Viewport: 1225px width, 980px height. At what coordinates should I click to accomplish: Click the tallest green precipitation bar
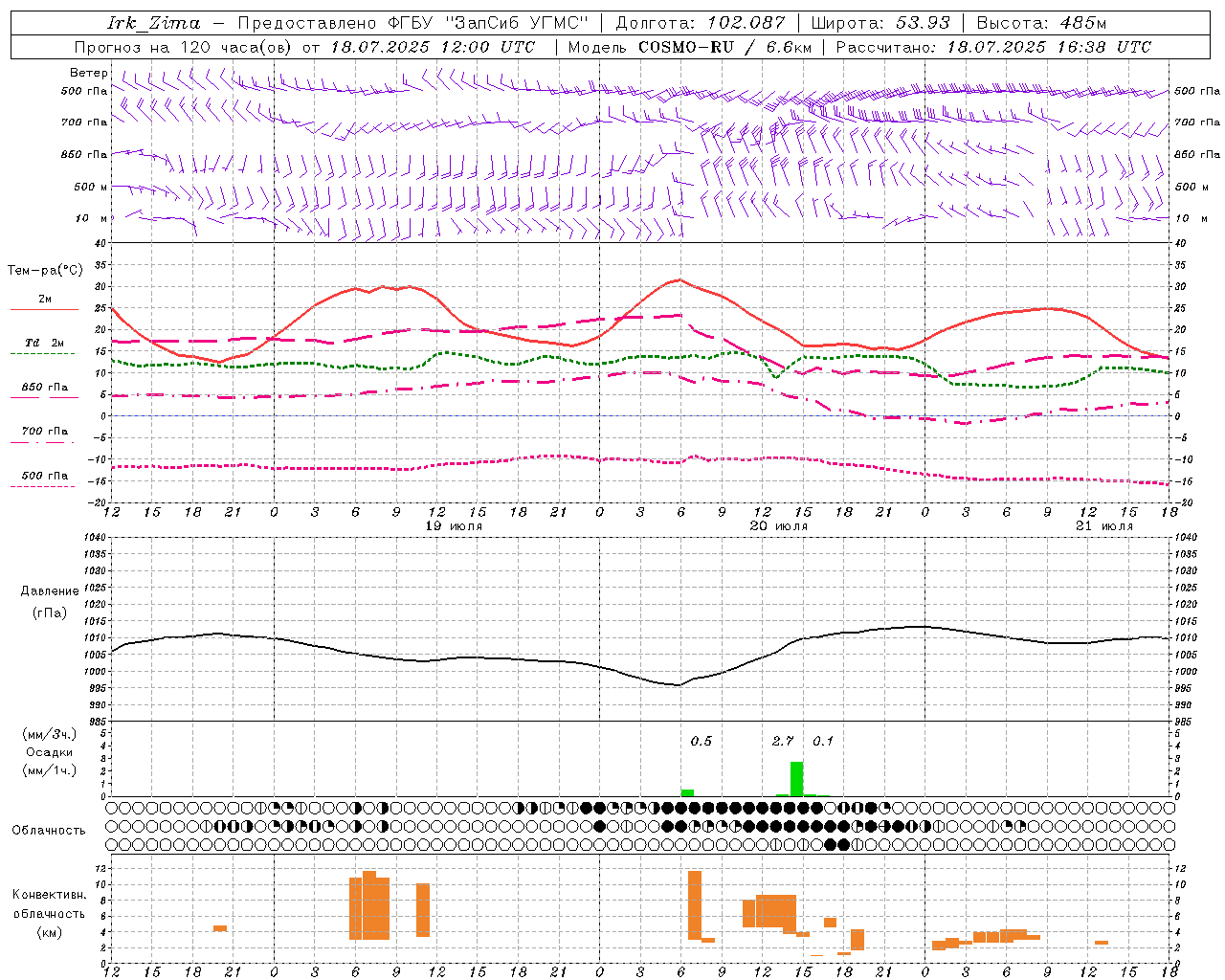point(796,779)
